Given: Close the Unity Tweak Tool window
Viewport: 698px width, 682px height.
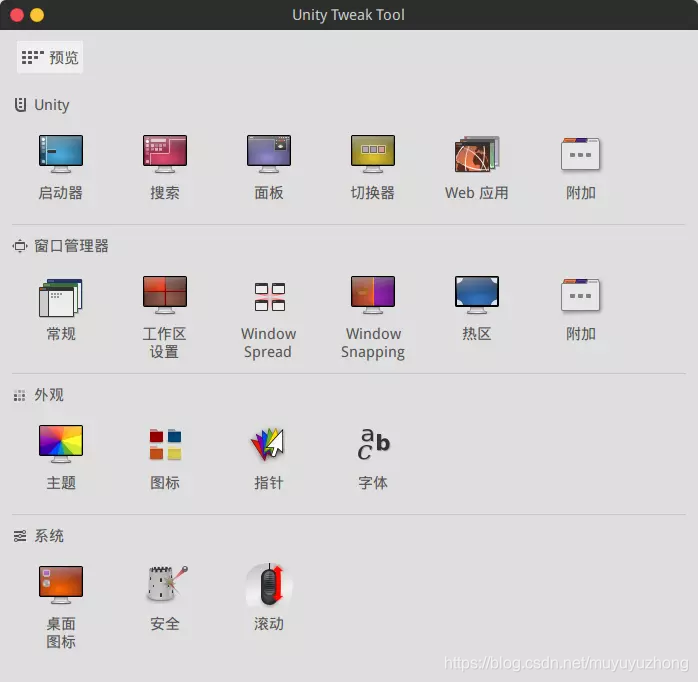Looking at the screenshot, I should point(17,15).
